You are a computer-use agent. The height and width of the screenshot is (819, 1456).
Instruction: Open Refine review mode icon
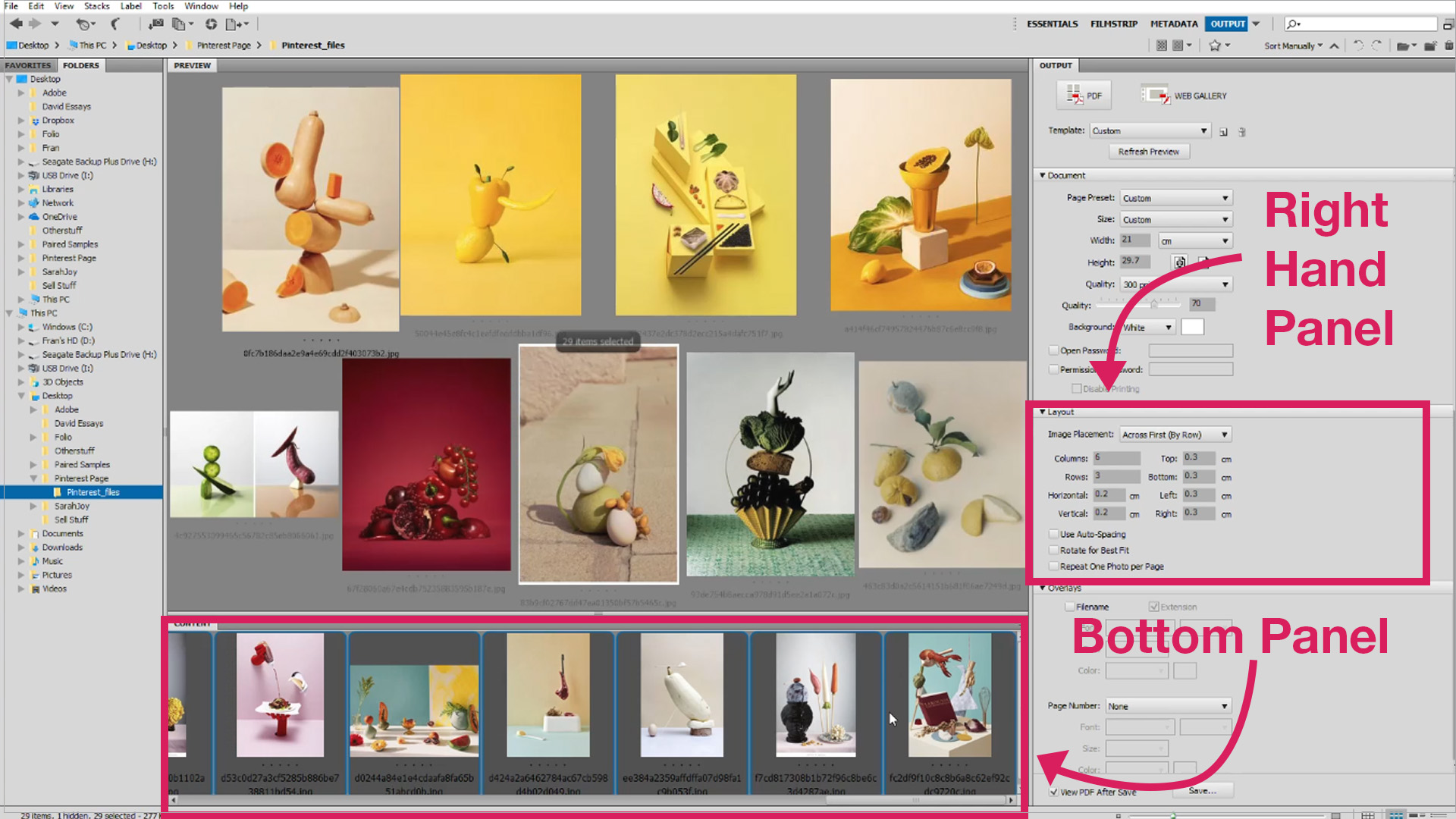pos(182,24)
